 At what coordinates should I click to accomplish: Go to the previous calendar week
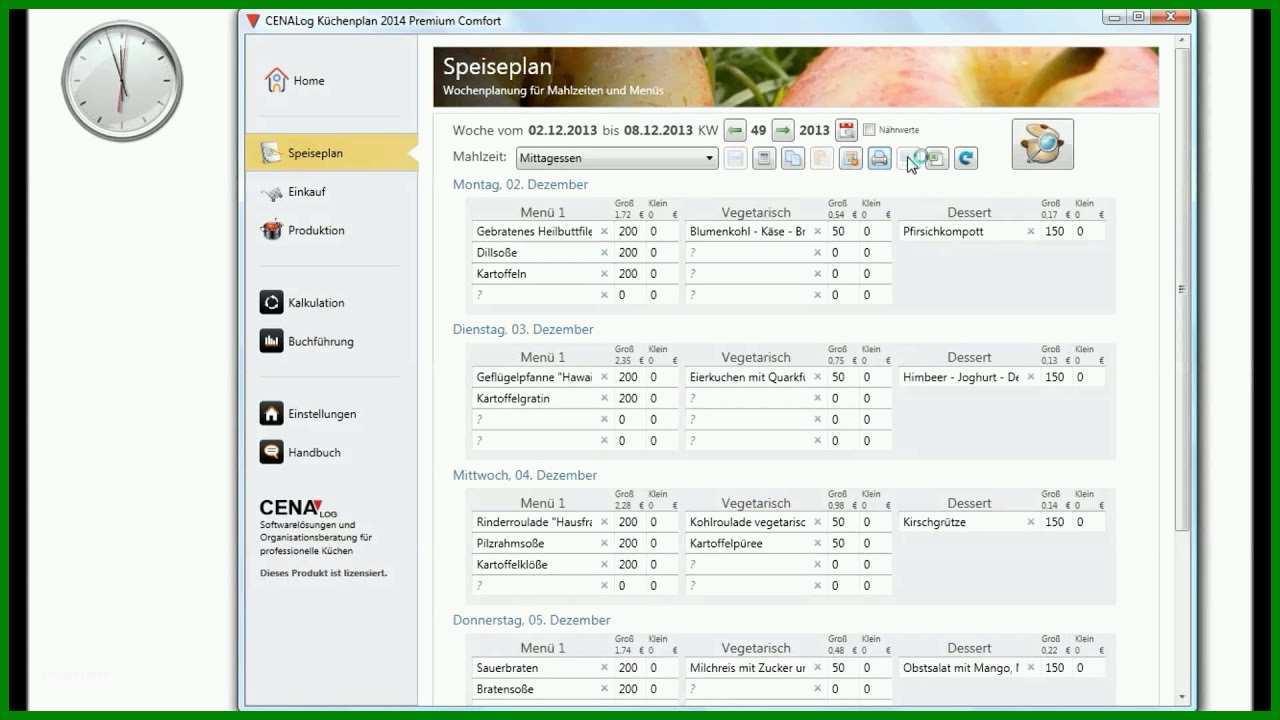[x=735, y=130]
